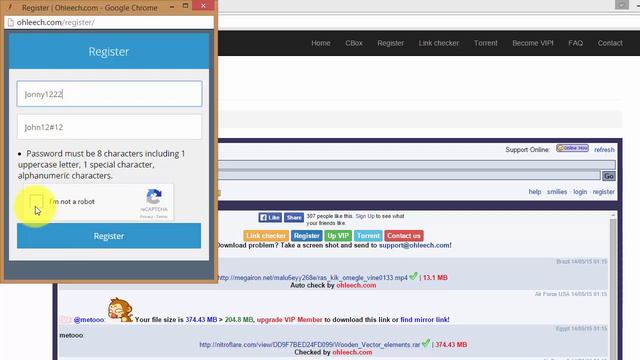The width and height of the screenshot is (640, 360).
Task: Click ohleech.com link after Checked by
Action: coord(352,352)
